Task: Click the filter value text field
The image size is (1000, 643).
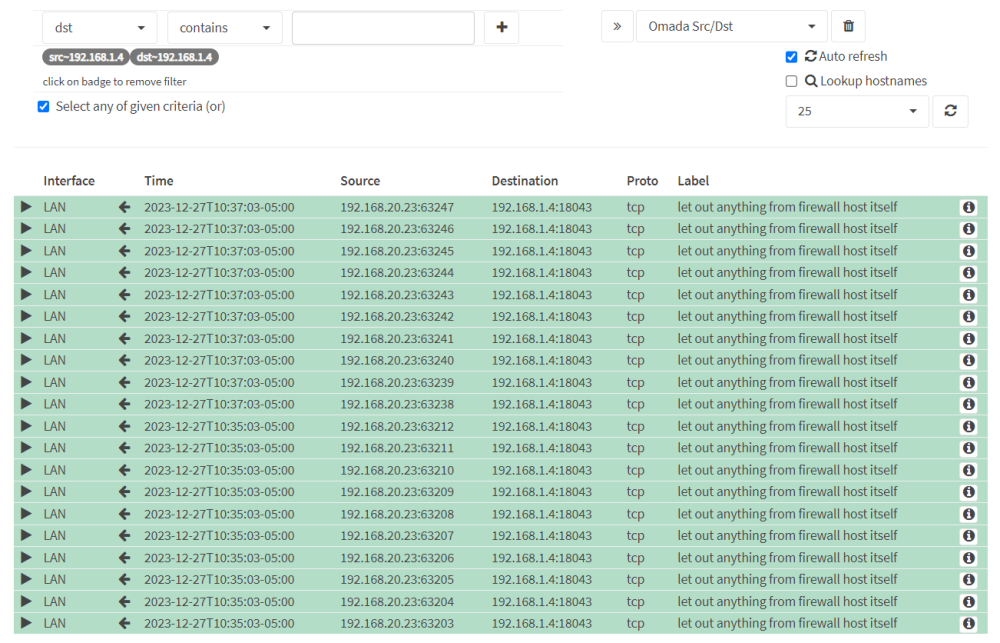Action: 383,27
